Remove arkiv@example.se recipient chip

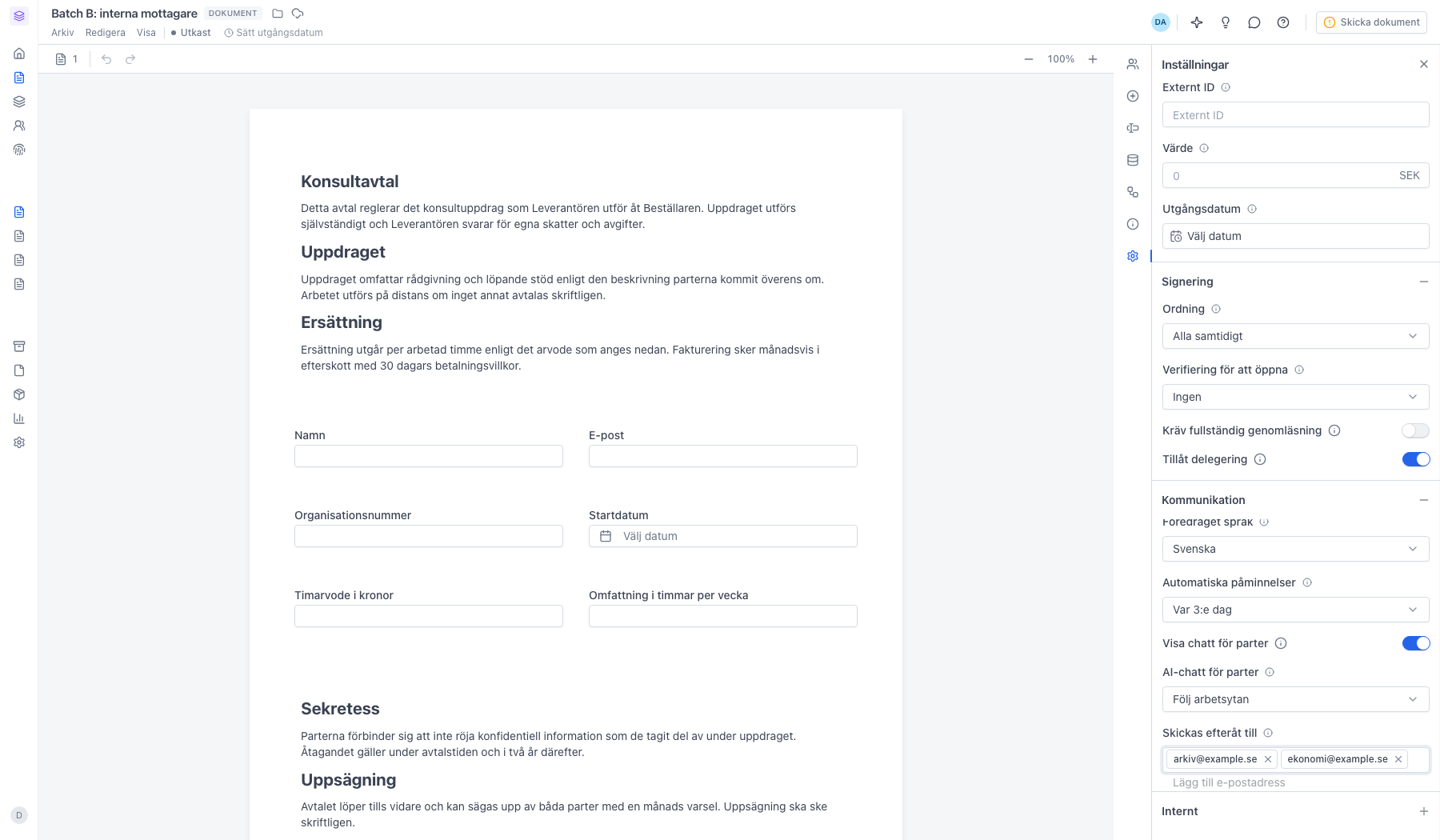pyautogui.click(x=1268, y=759)
